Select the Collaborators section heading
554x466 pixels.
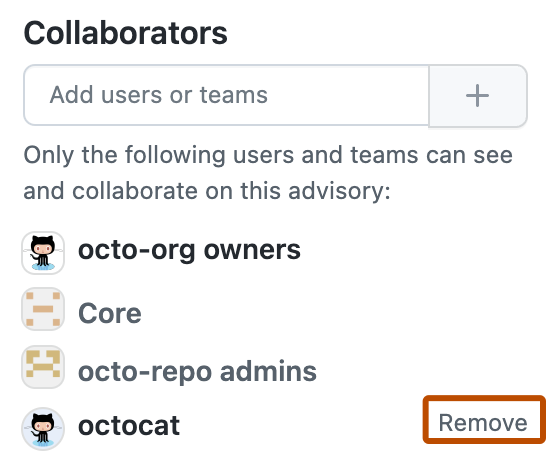click(x=125, y=33)
